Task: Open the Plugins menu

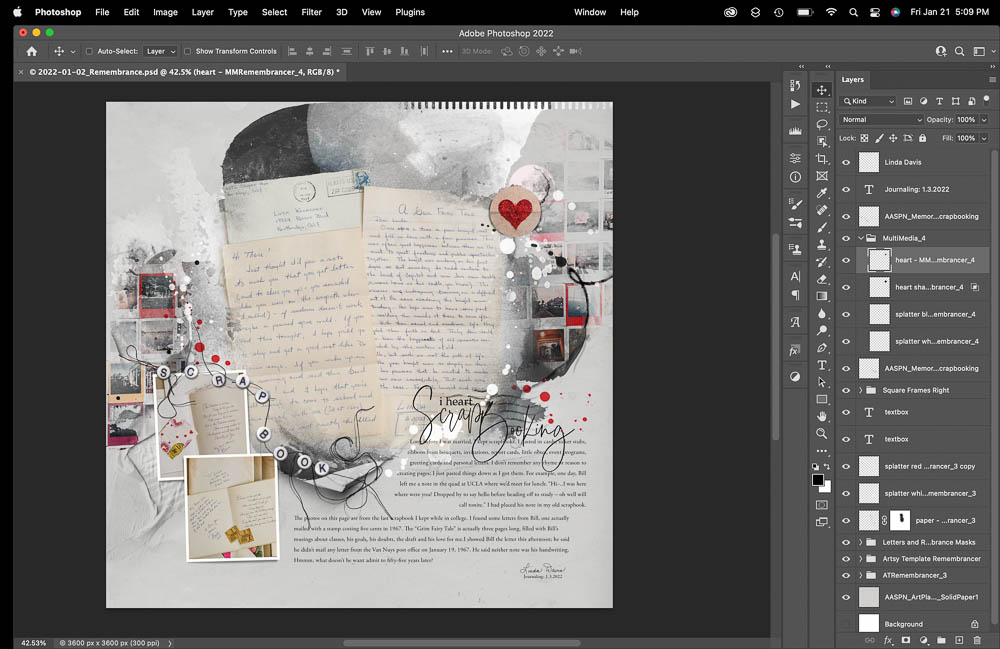Action: [x=410, y=12]
